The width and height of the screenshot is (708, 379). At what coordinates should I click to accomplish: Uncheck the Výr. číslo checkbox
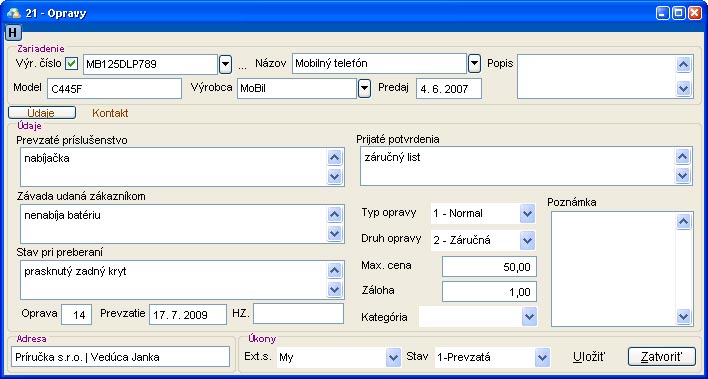coord(71,64)
